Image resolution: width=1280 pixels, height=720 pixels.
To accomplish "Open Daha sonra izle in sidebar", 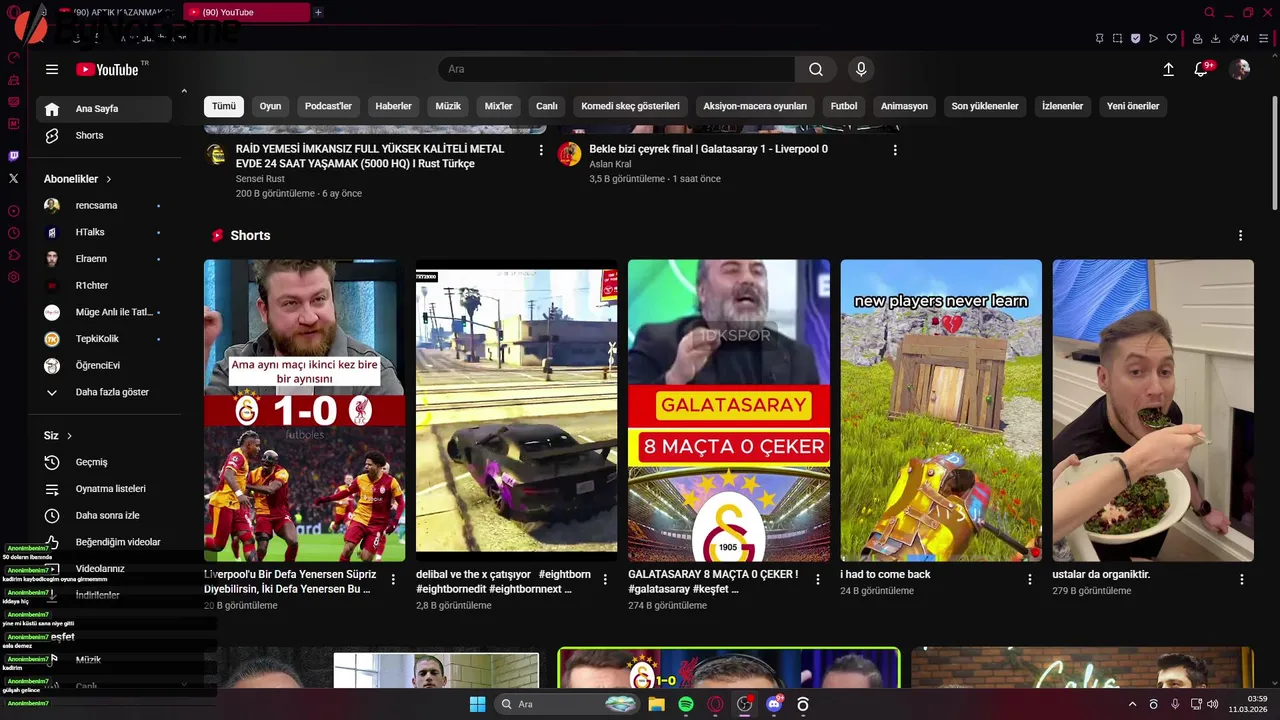I will tap(104, 515).
